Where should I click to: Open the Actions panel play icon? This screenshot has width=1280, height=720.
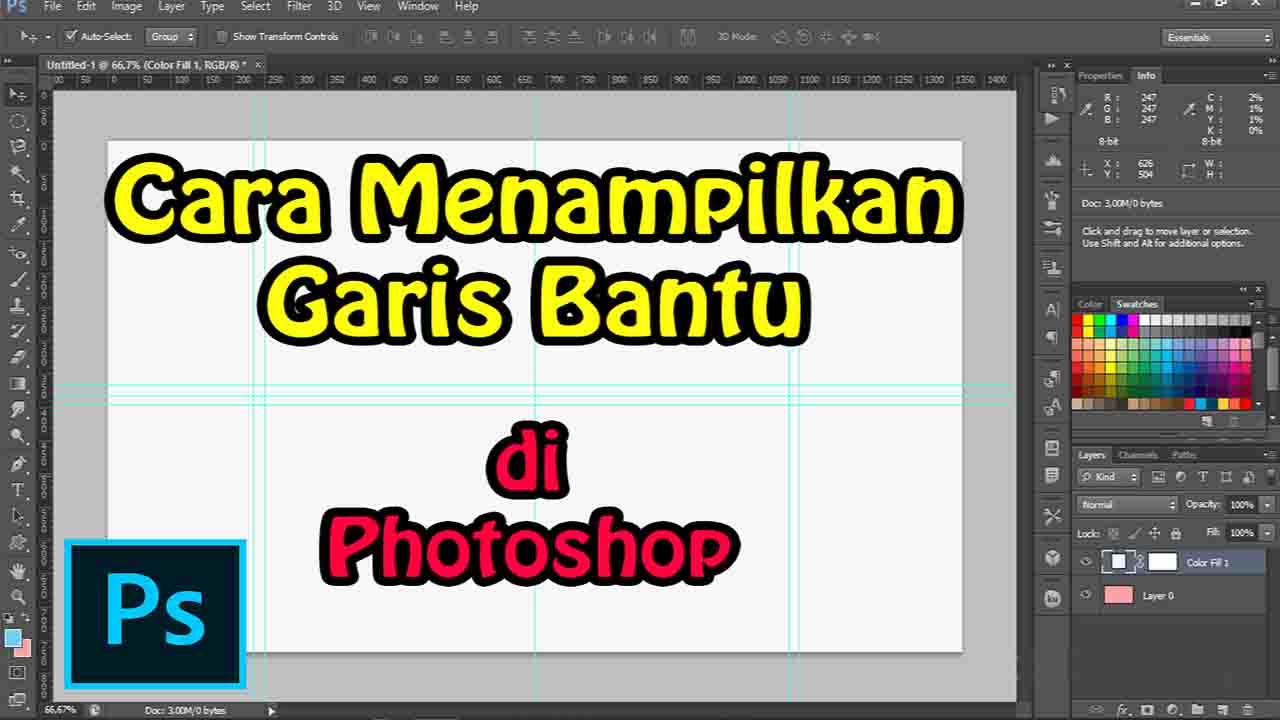(x=1052, y=119)
